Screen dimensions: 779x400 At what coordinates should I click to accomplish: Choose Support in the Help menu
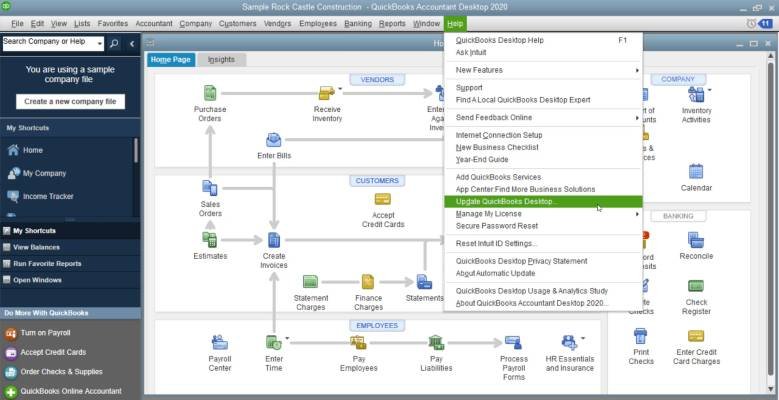click(543, 88)
